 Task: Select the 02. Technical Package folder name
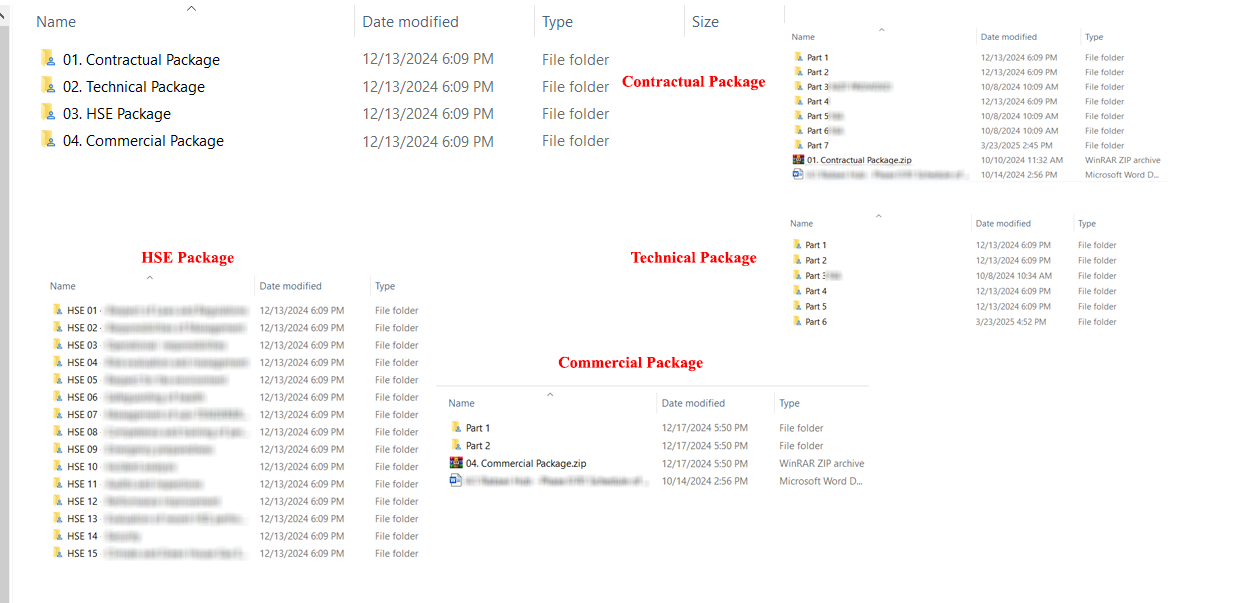[x=133, y=87]
